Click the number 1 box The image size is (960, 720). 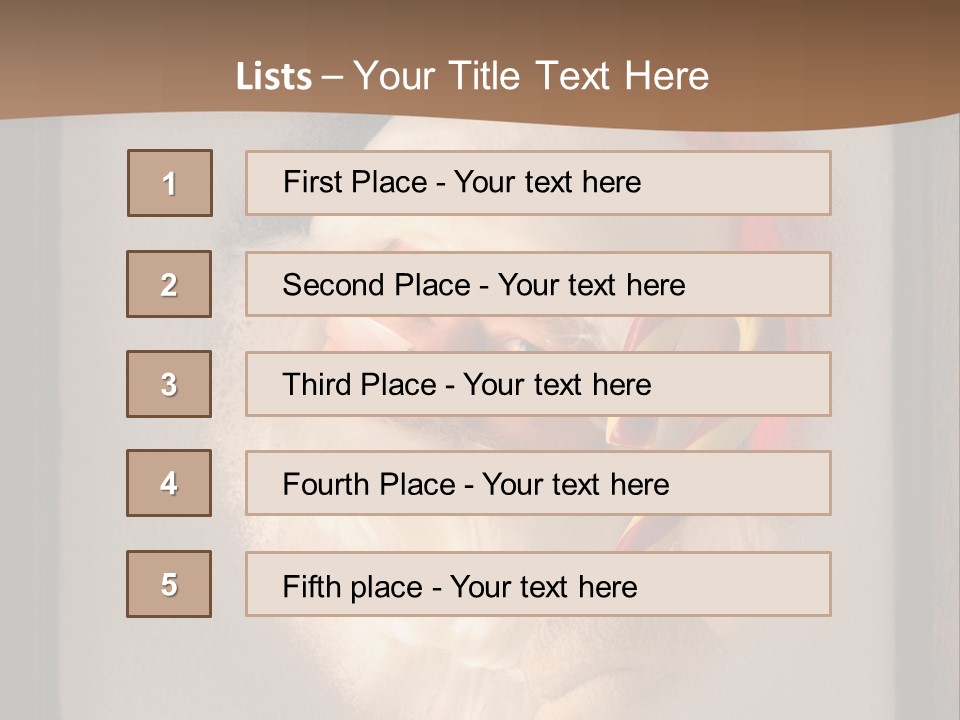pos(170,183)
